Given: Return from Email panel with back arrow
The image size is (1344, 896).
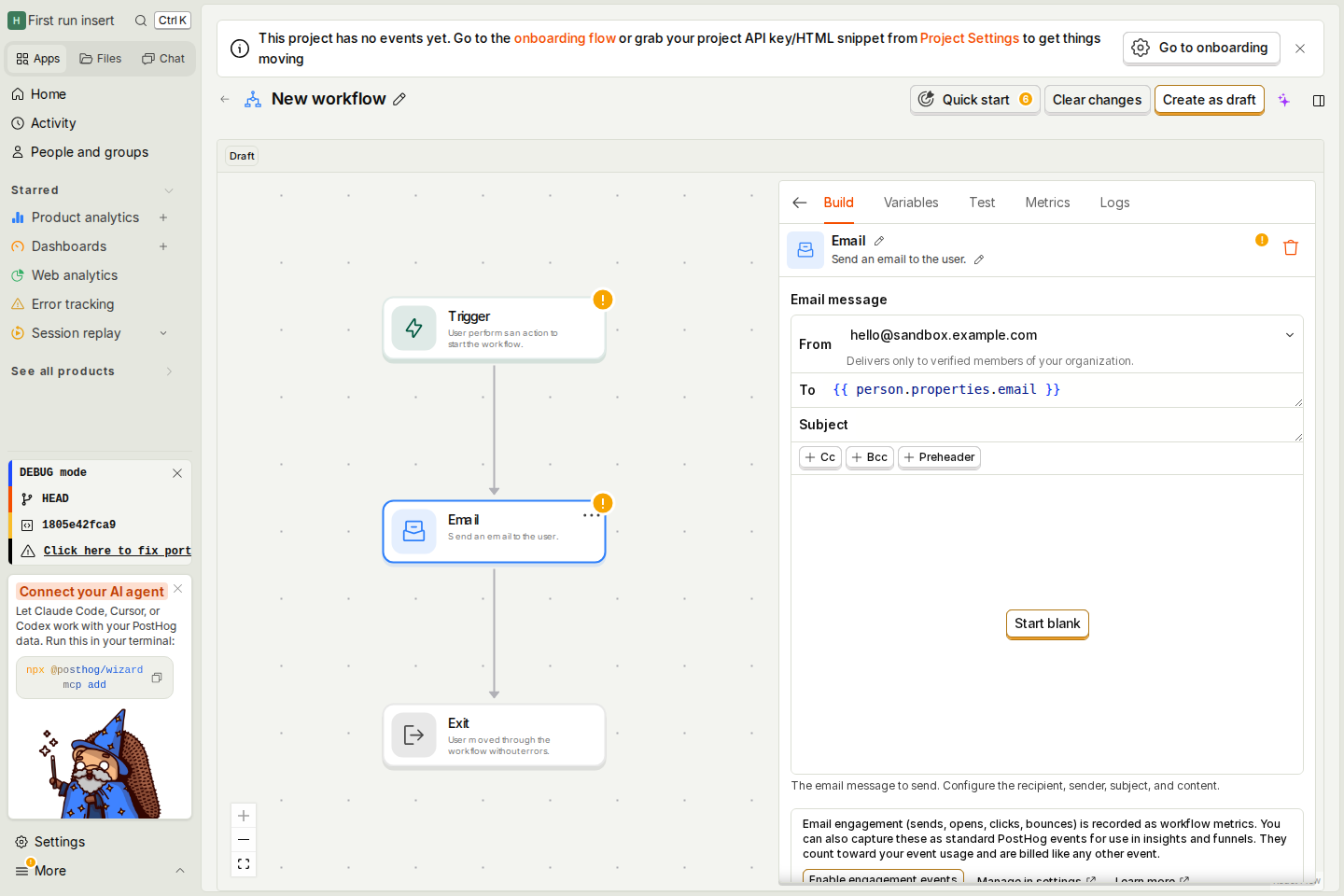Looking at the screenshot, I should (800, 203).
